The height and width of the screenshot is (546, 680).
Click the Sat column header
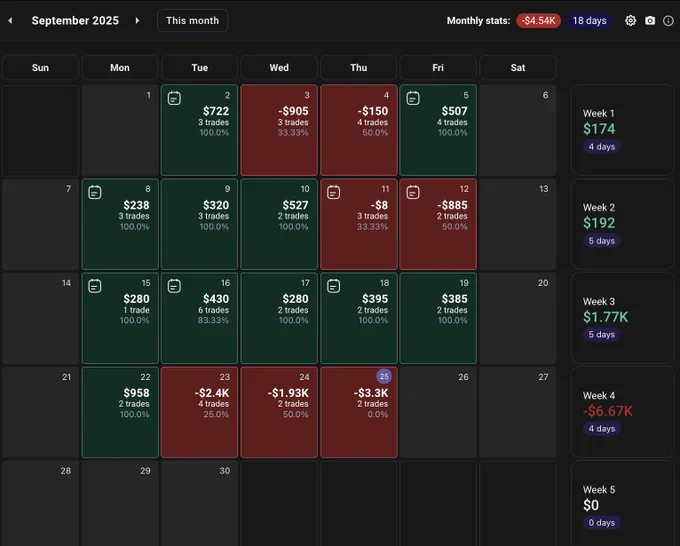point(518,68)
